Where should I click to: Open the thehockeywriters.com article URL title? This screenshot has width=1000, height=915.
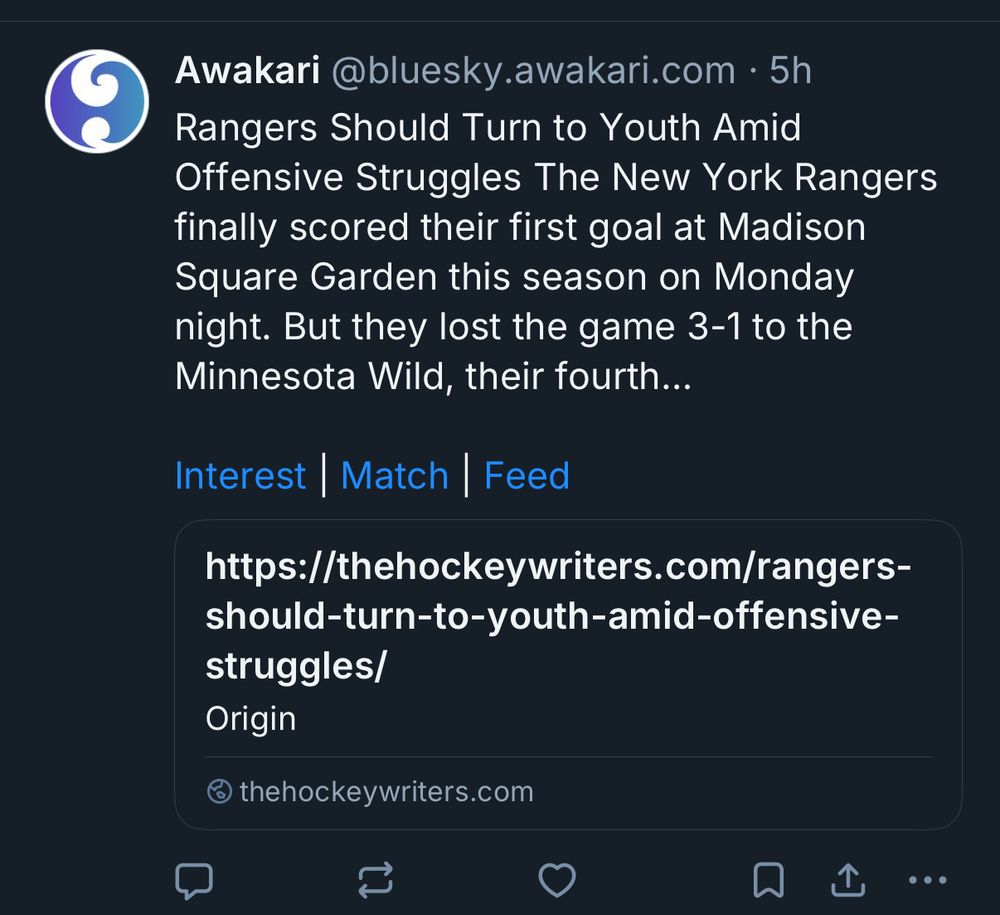558,617
